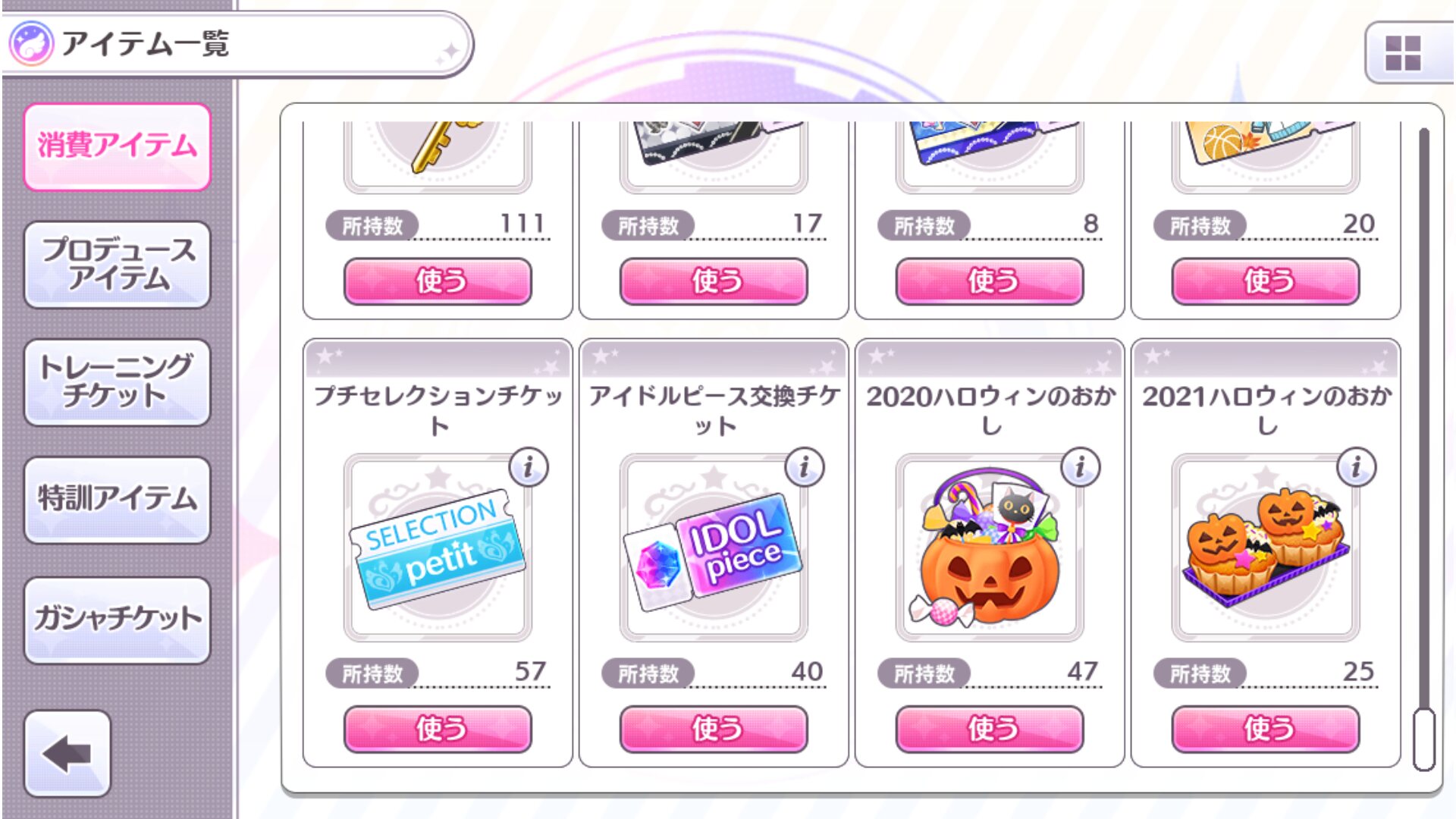Use the プチセレクションチケット item
The height and width of the screenshot is (819, 1456).
point(438,729)
